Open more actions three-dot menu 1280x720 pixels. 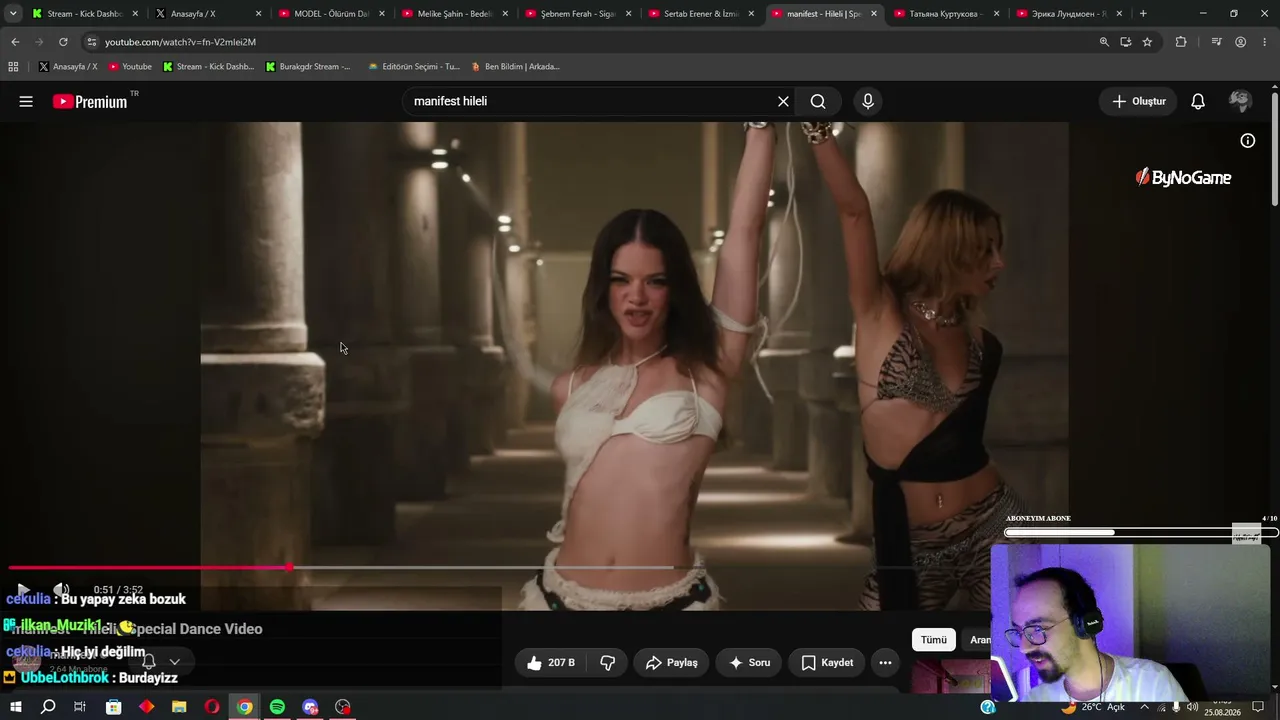pos(885,662)
